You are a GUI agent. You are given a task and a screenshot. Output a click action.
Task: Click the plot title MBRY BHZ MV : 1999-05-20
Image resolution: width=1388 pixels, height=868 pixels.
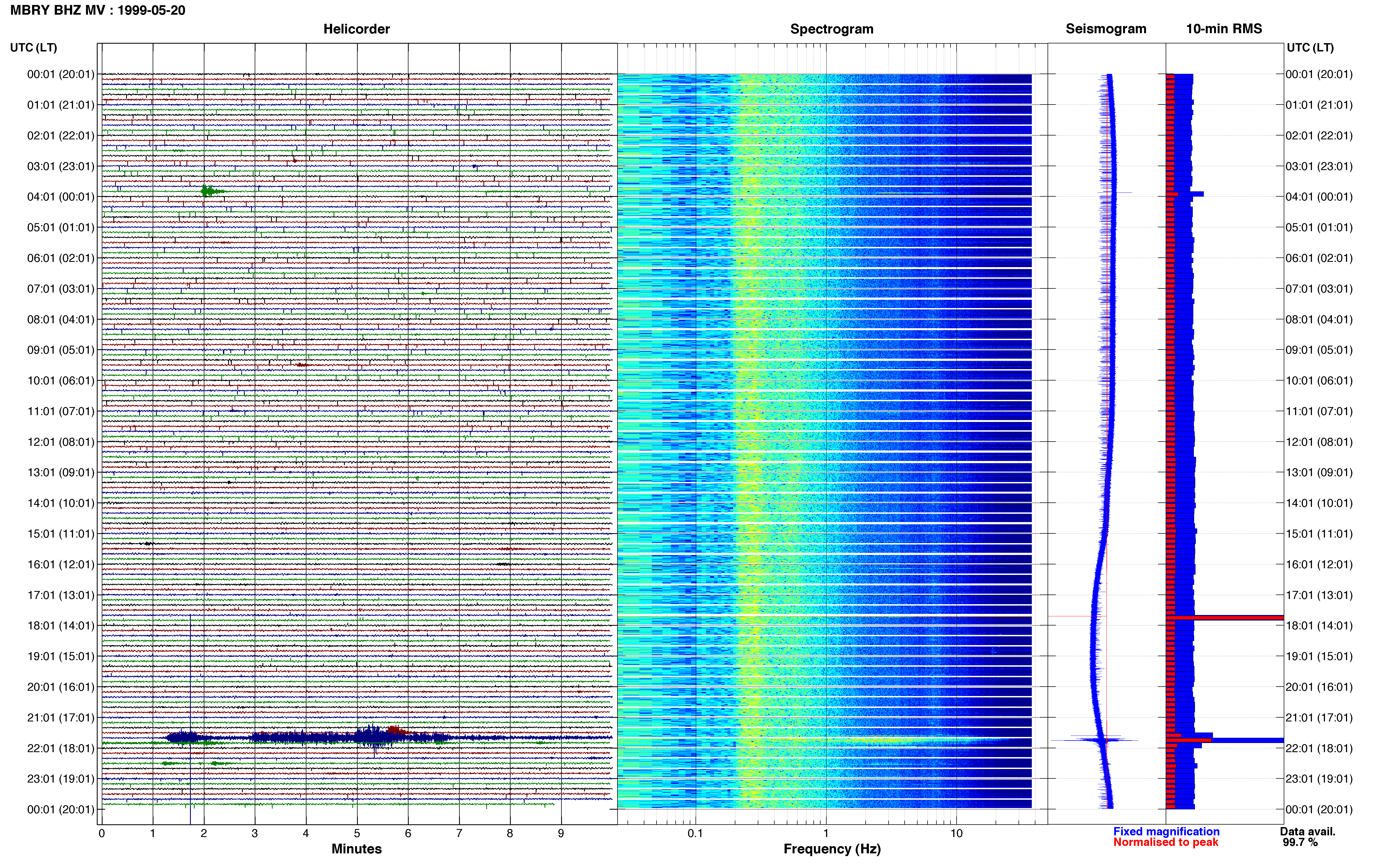coord(98,10)
